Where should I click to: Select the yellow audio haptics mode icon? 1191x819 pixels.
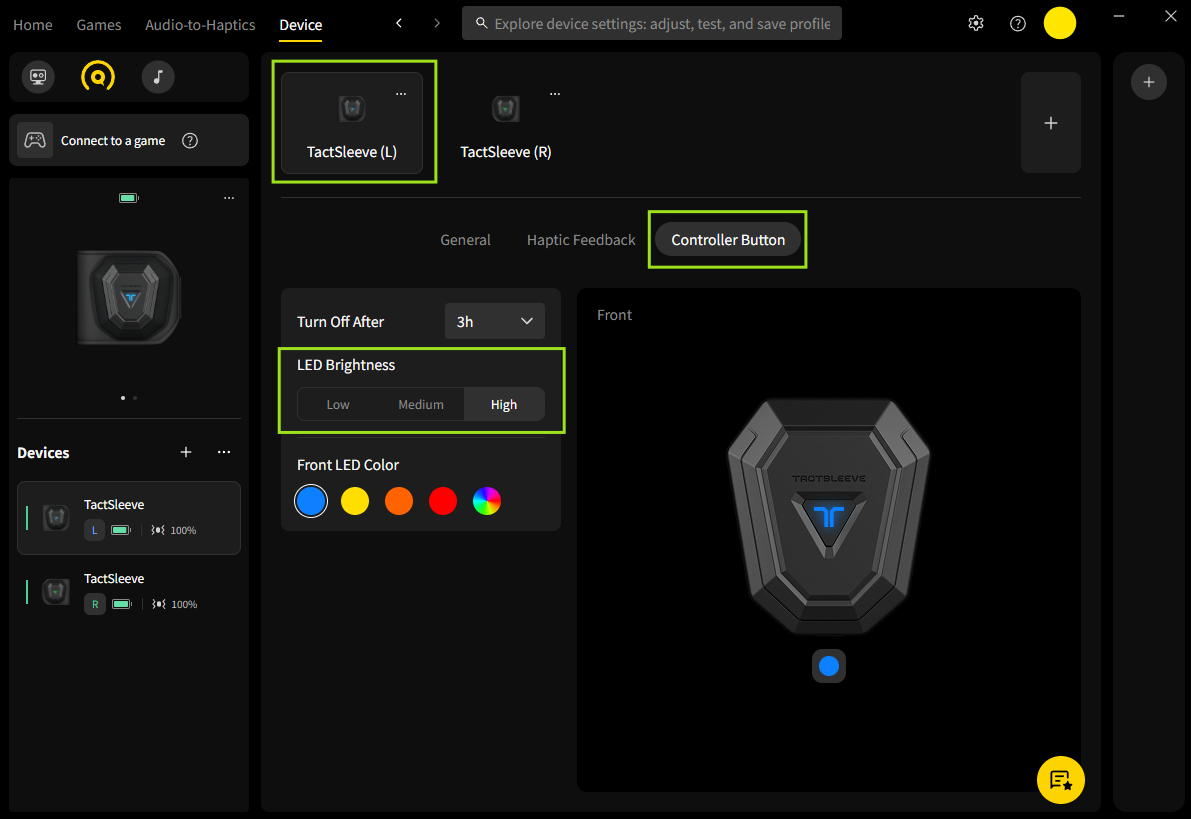(x=98, y=77)
